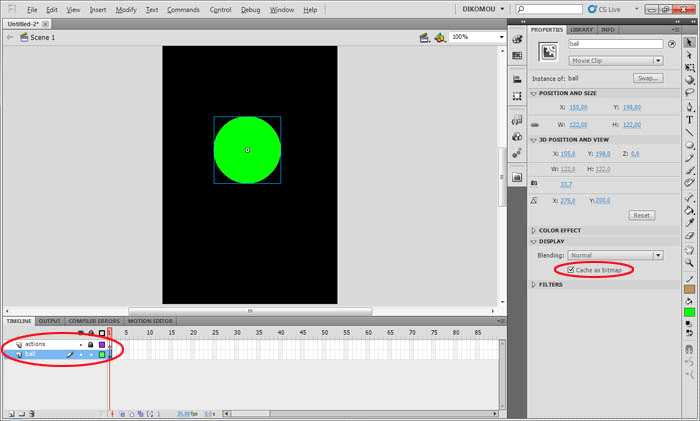This screenshot has height=421, width=700.
Task: Select the Text tool
Action: pyautogui.click(x=689, y=120)
